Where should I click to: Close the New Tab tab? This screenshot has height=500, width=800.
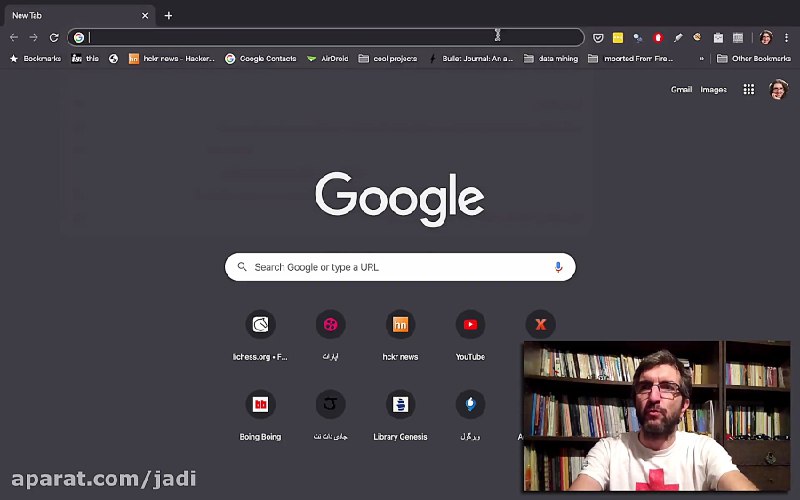pyautogui.click(x=145, y=15)
